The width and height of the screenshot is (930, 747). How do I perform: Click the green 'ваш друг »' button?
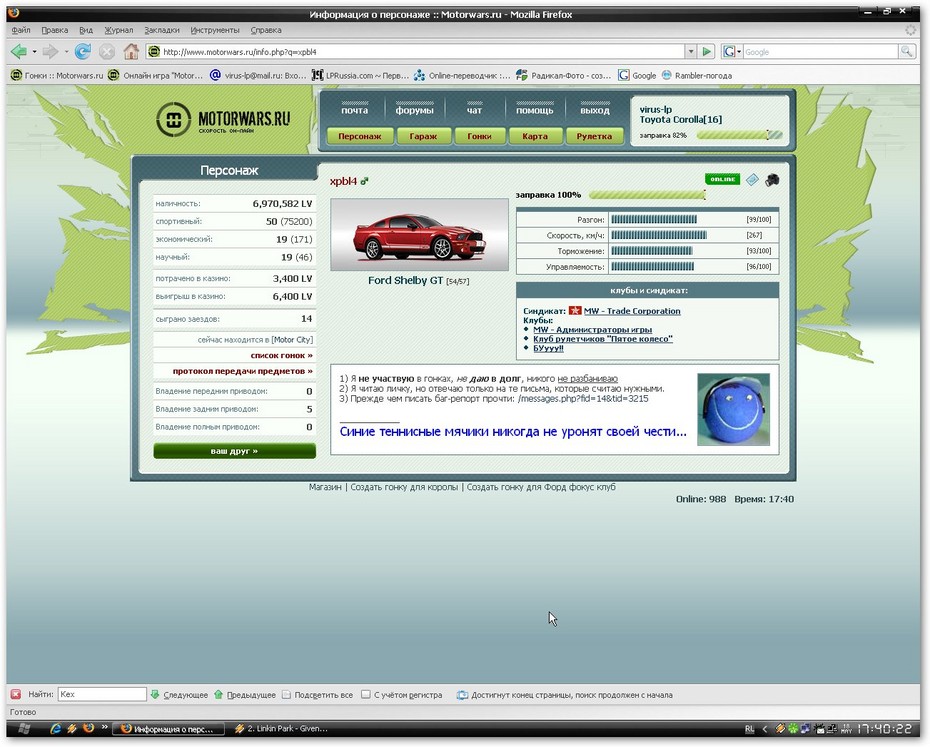coord(234,451)
